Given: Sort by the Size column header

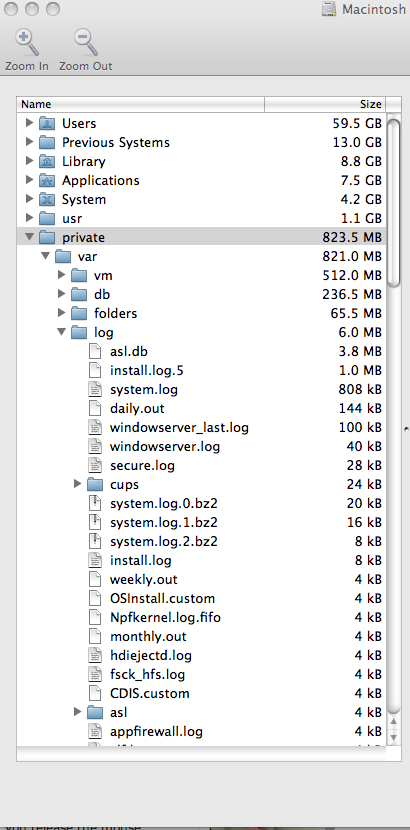Looking at the screenshot, I should (325, 104).
